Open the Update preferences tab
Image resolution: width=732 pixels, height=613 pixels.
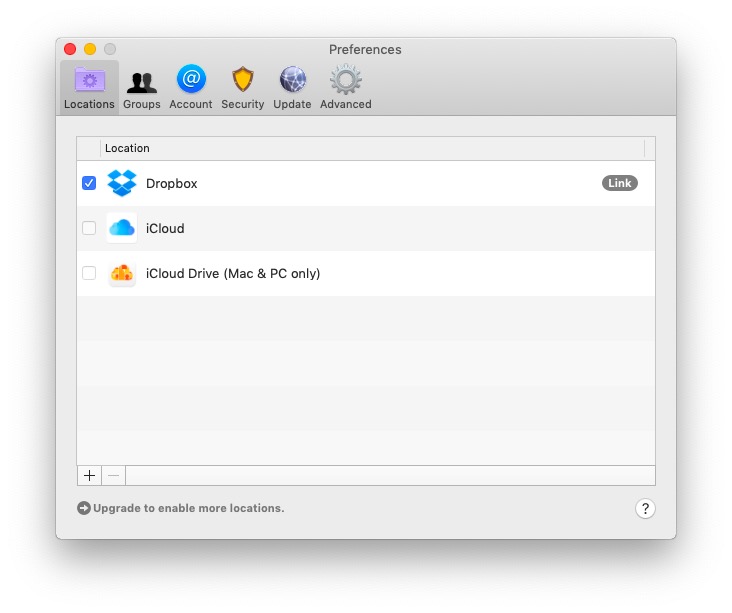292,88
